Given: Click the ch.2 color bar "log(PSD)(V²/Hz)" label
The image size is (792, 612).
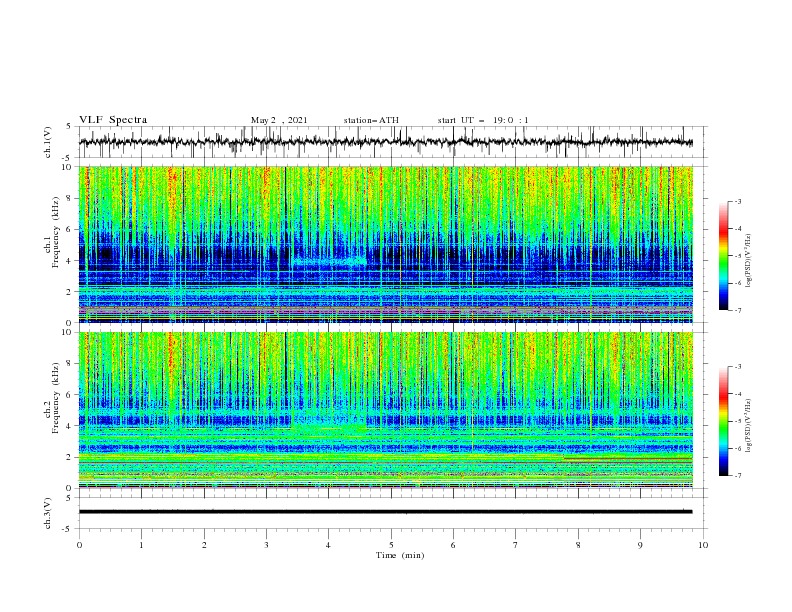Looking at the screenshot, I should tap(750, 426).
